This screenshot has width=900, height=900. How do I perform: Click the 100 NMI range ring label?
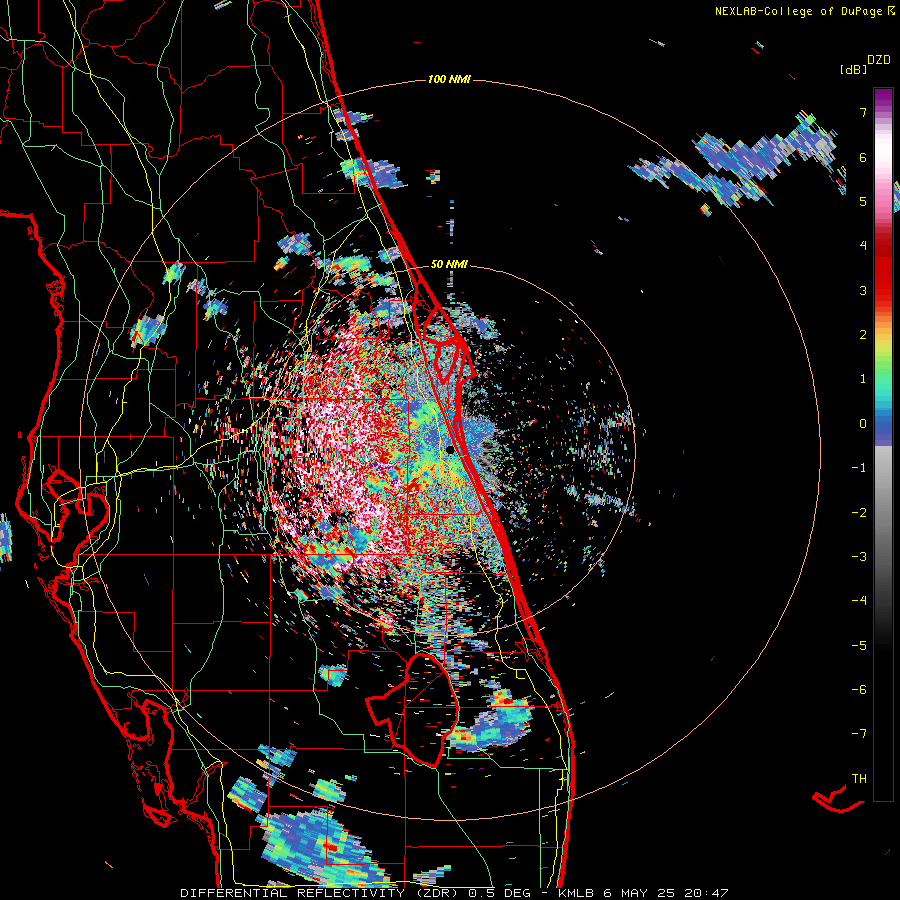449,79
